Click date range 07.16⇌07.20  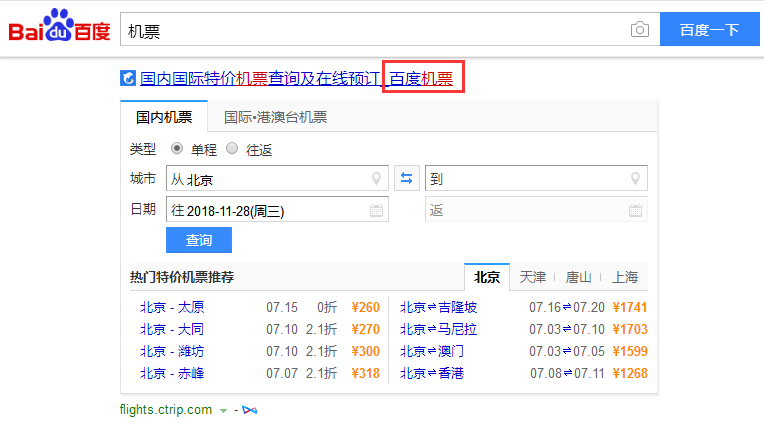[567, 307]
